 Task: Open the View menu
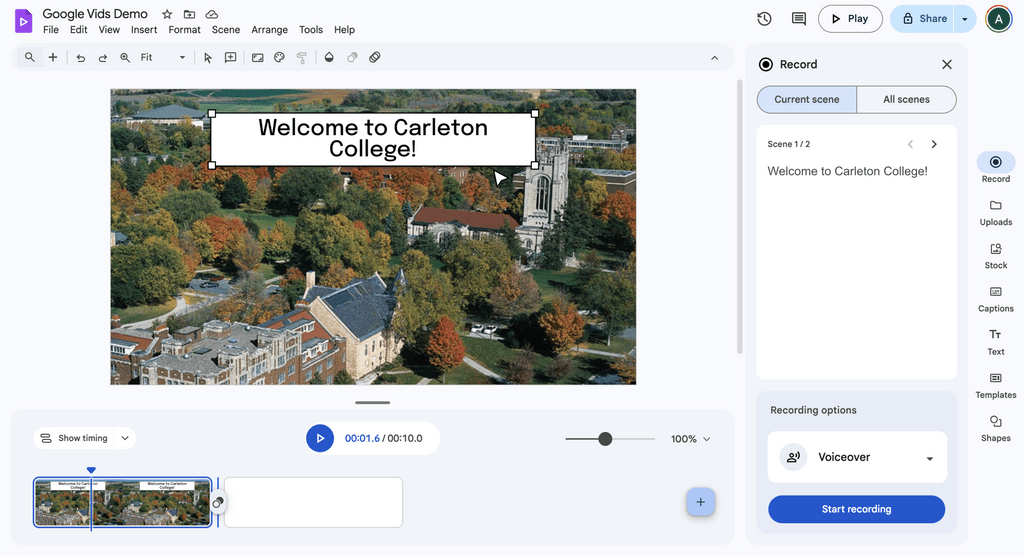tap(109, 29)
